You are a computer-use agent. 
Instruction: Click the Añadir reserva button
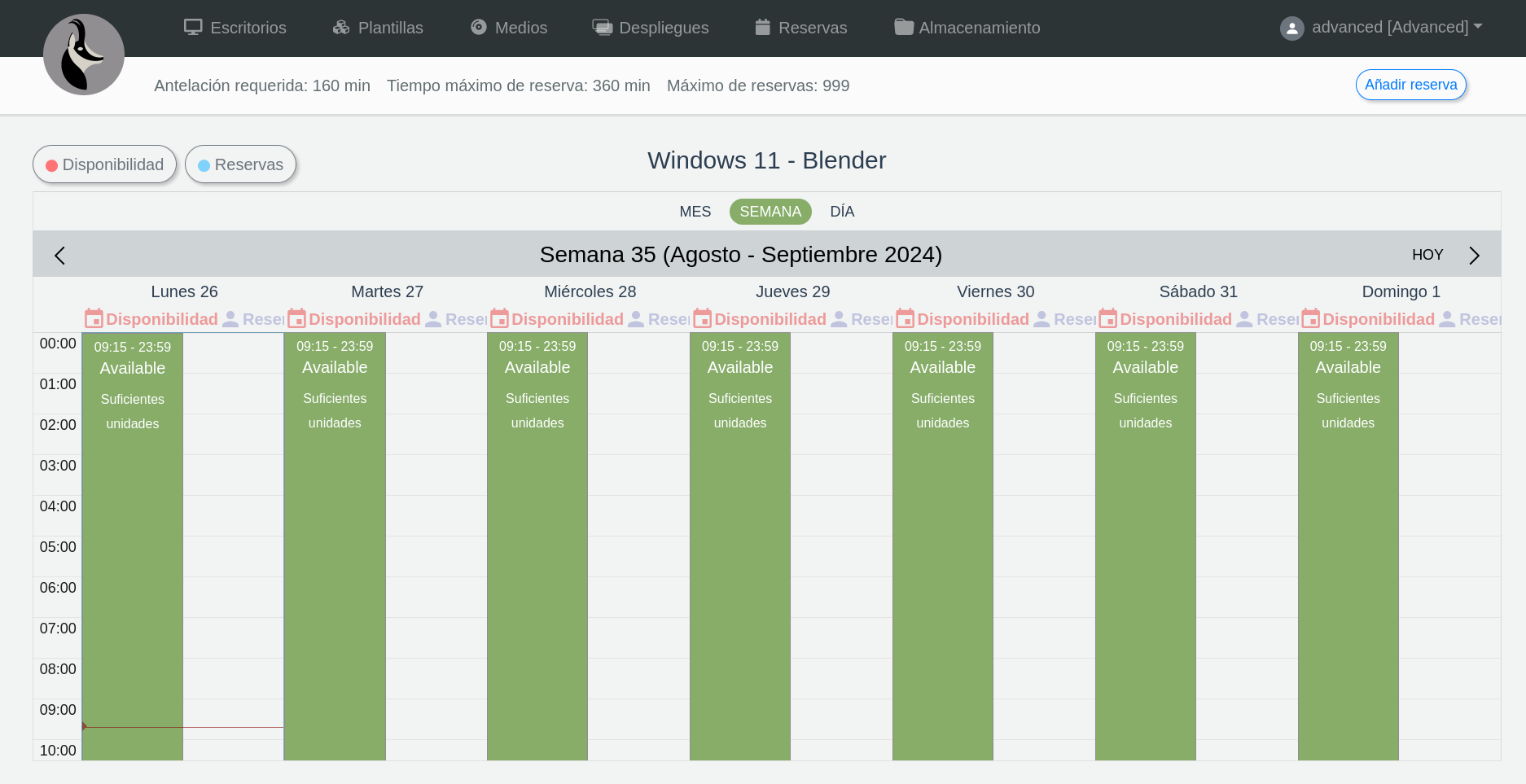1410,85
